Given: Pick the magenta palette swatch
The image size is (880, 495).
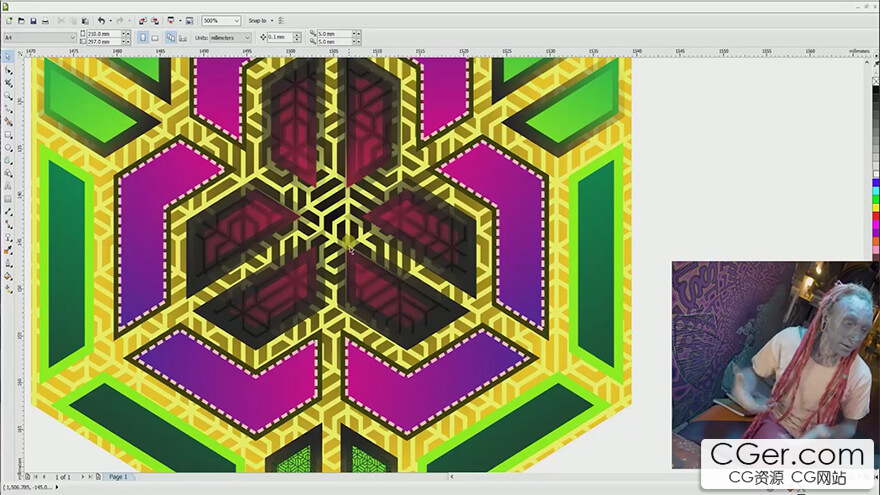Looking at the screenshot, I should [x=876, y=224].
